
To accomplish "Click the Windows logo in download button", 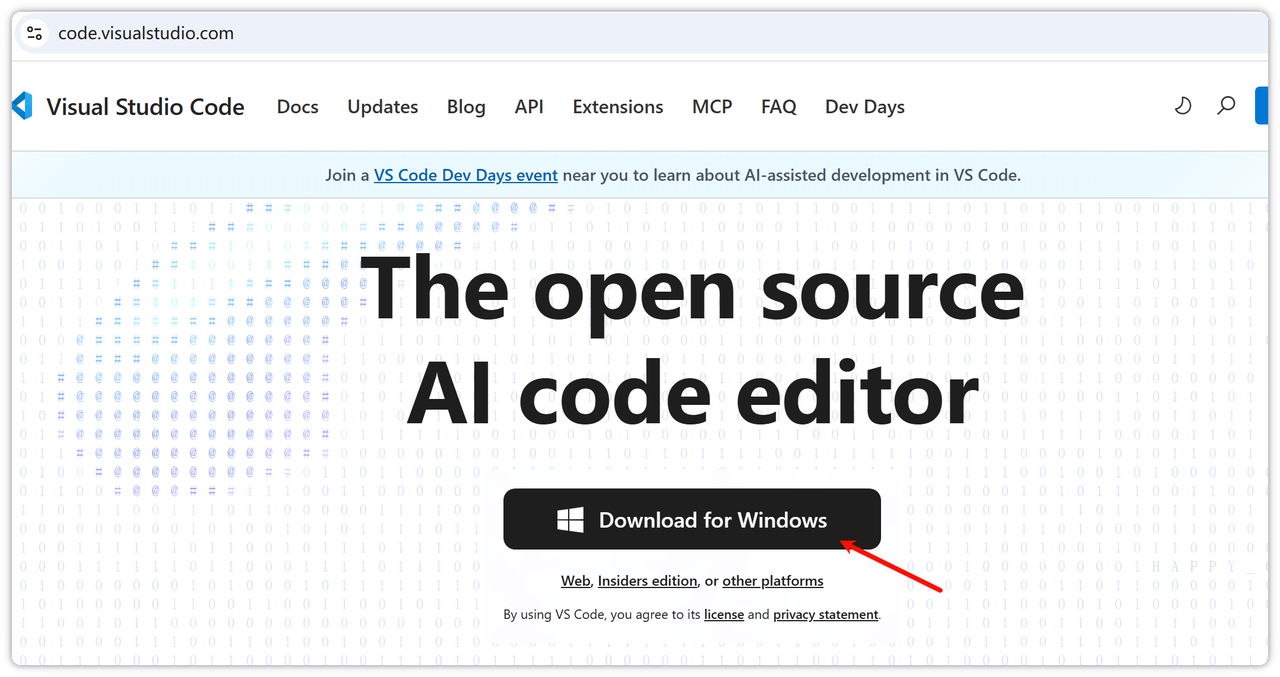I will click(570, 520).
